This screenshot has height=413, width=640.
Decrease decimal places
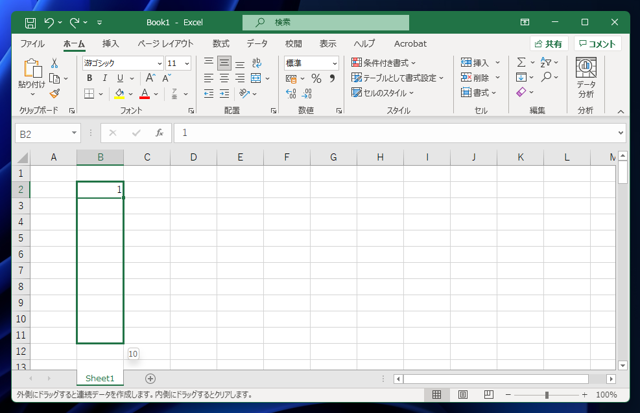pos(307,93)
